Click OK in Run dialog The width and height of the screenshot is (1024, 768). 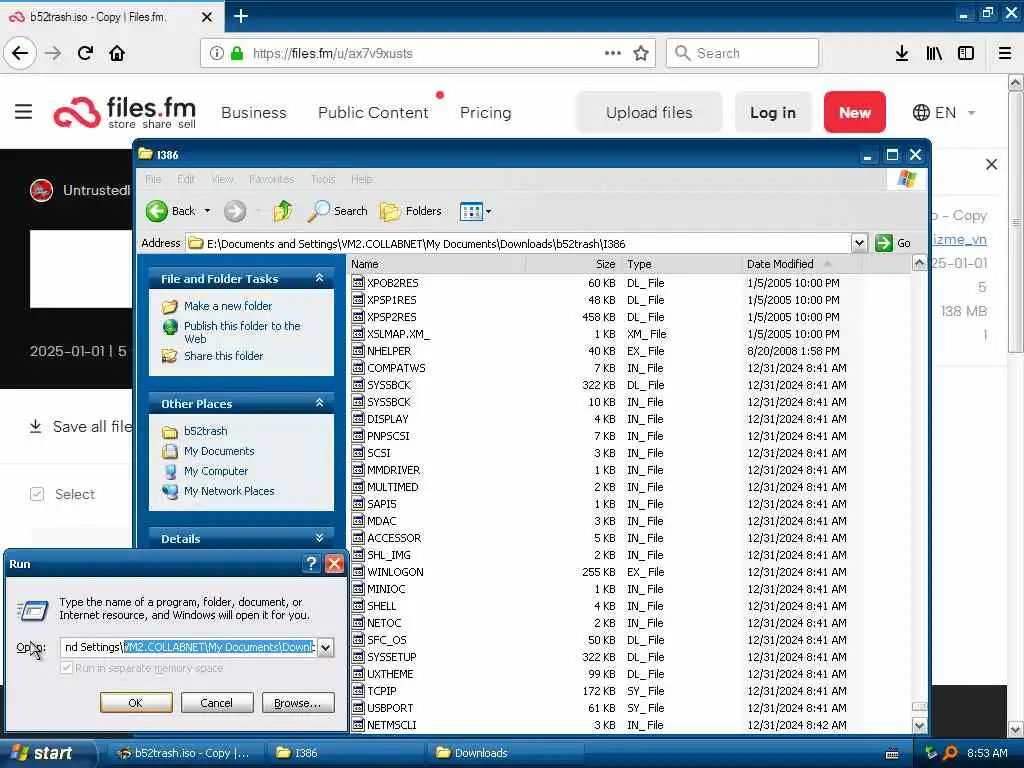click(136, 703)
